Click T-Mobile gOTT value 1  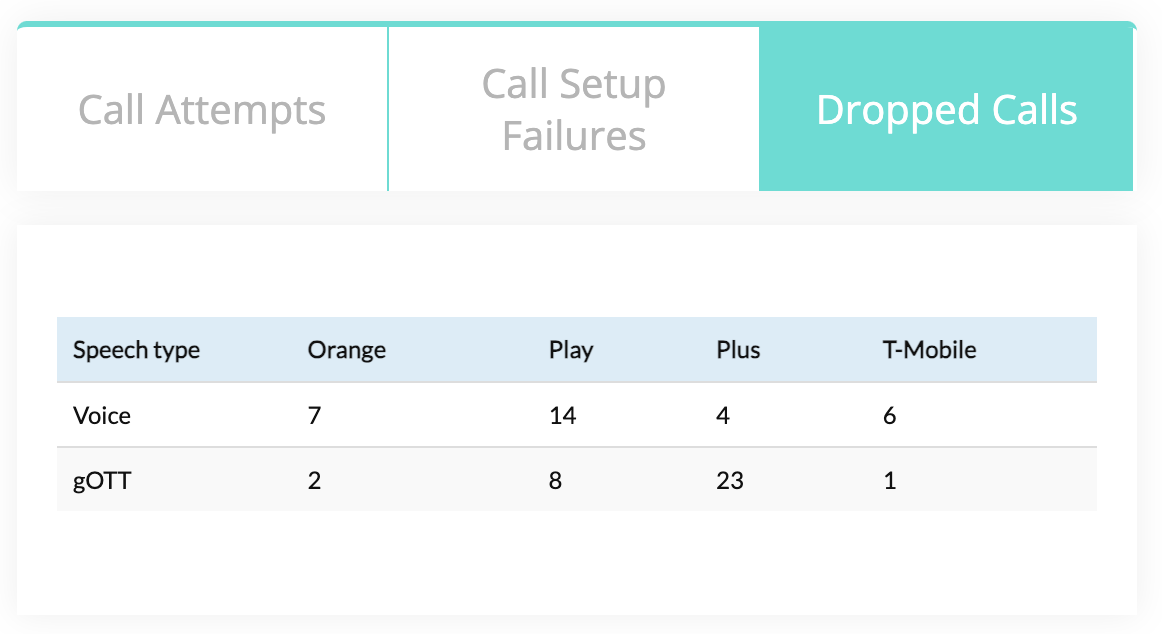click(x=889, y=481)
